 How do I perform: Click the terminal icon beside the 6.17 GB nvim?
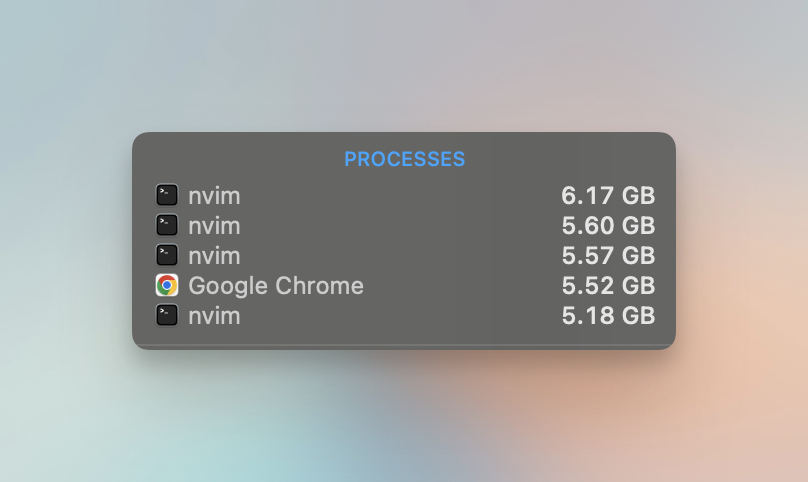(x=167, y=196)
